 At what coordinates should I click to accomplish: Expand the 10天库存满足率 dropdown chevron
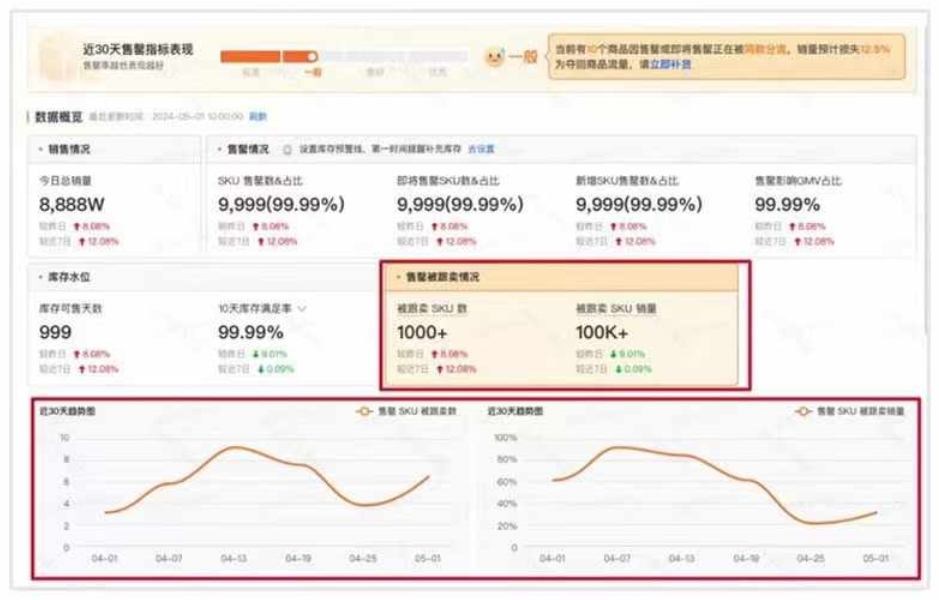point(303,306)
